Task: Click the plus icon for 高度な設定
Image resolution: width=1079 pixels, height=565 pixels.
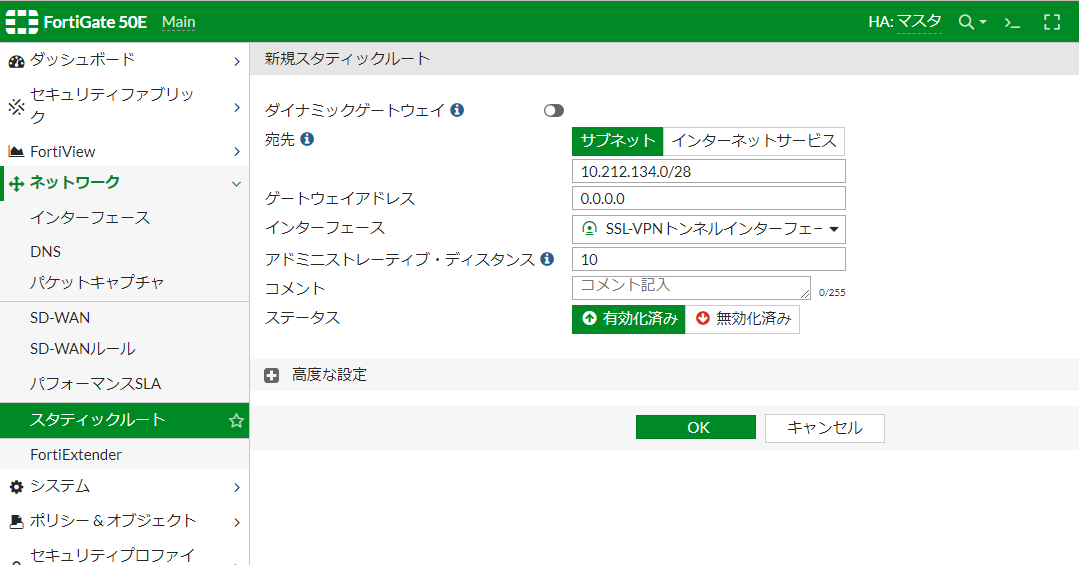Action: point(272,375)
